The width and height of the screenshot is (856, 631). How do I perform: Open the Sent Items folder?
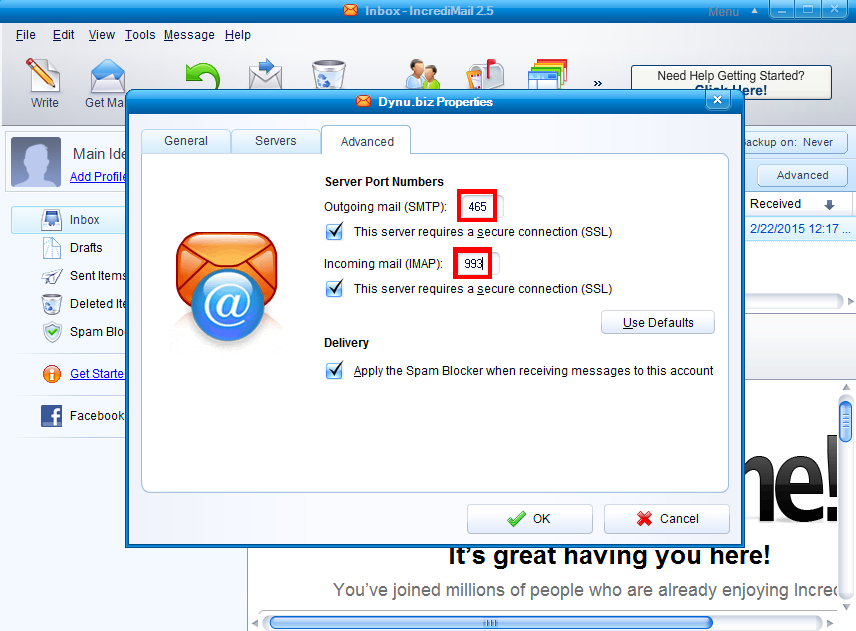(83, 276)
